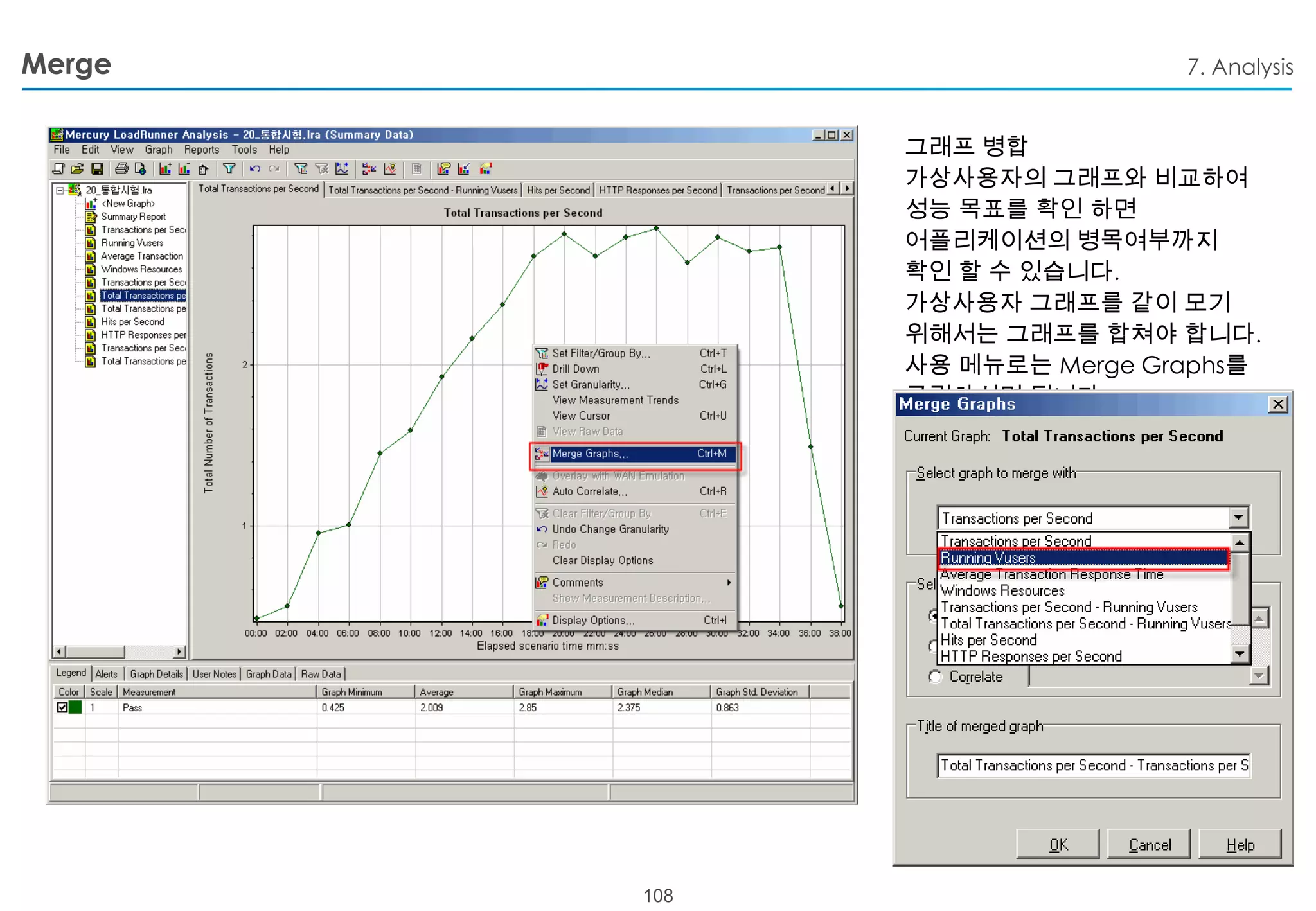Image resolution: width=1316 pixels, height=911 pixels.
Task: Click the Redo arrow toolbar icon
Action: (274, 169)
